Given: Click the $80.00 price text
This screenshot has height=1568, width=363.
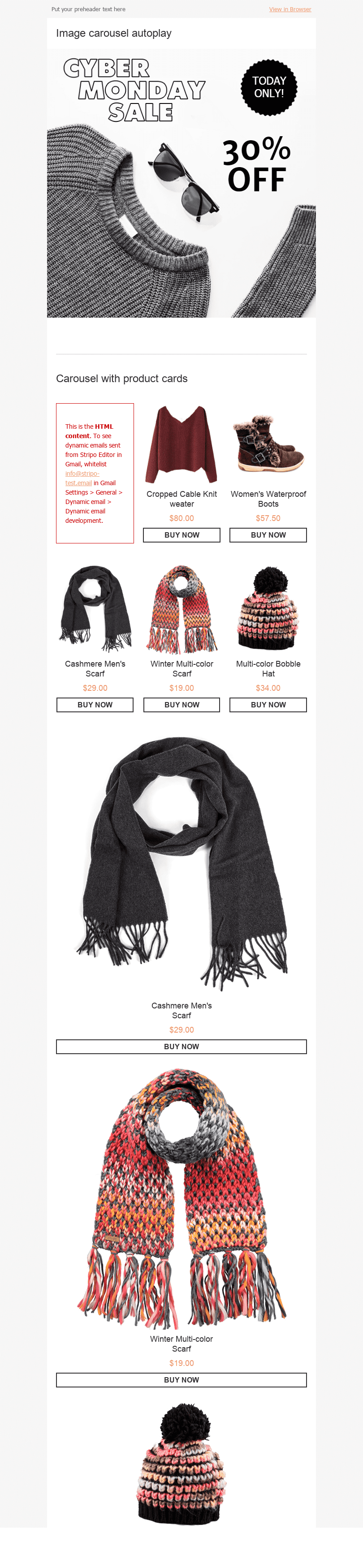Looking at the screenshot, I should point(181,518).
